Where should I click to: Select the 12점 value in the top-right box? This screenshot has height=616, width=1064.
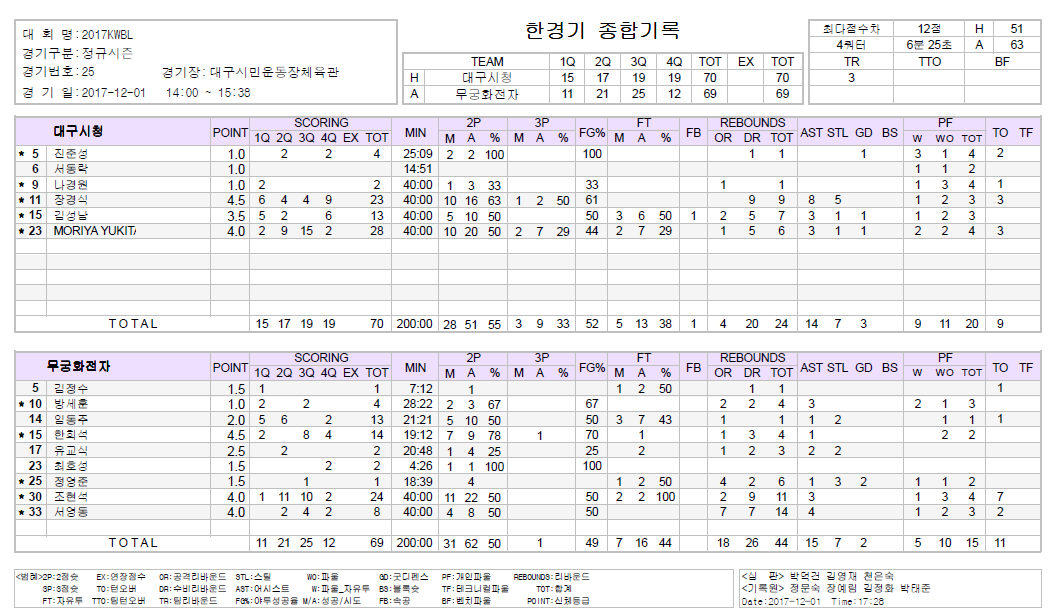coord(929,29)
